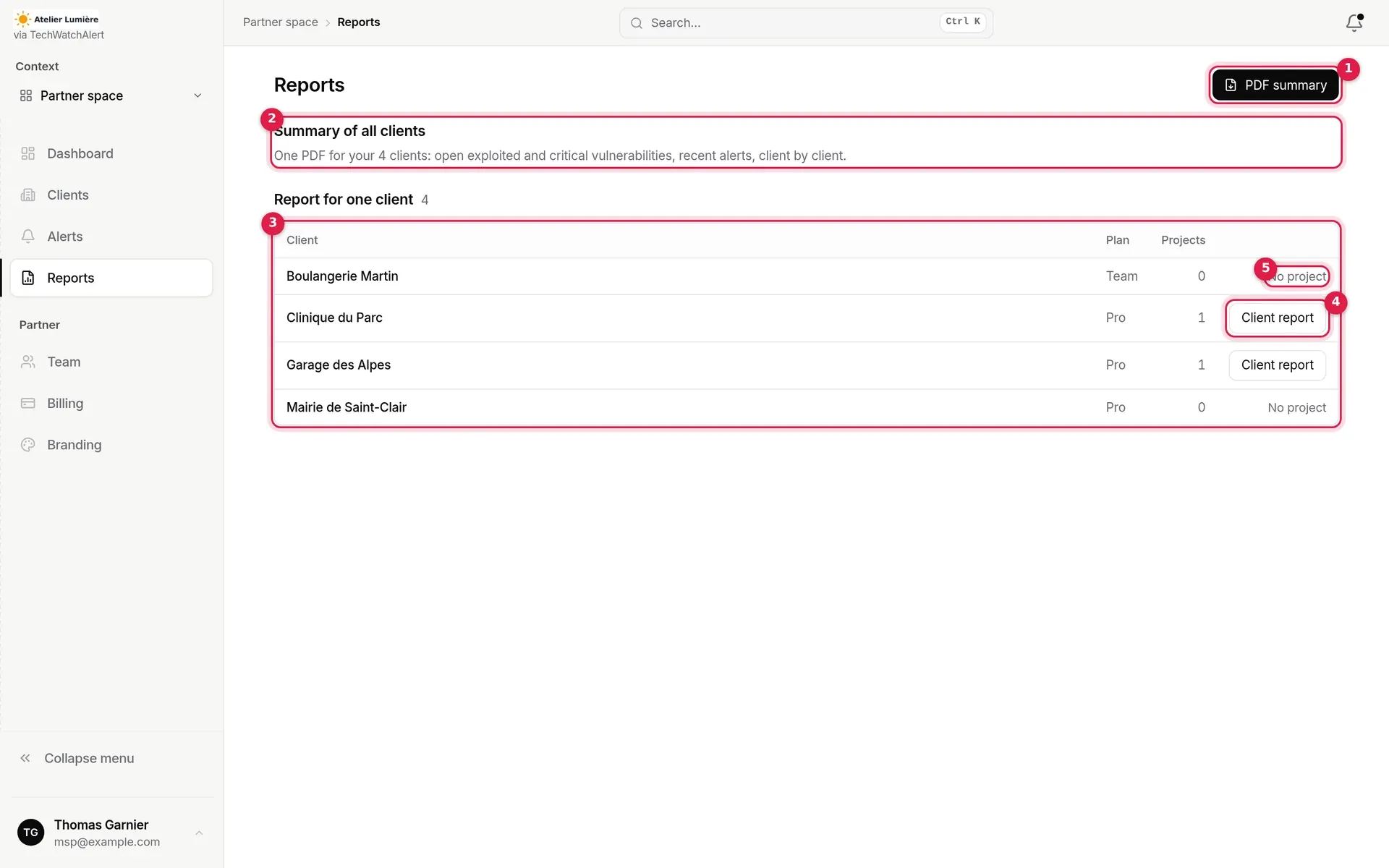Viewport: 1389px width, 868px height.
Task: Select the Clinique du Parc client name
Action: (x=334, y=318)
